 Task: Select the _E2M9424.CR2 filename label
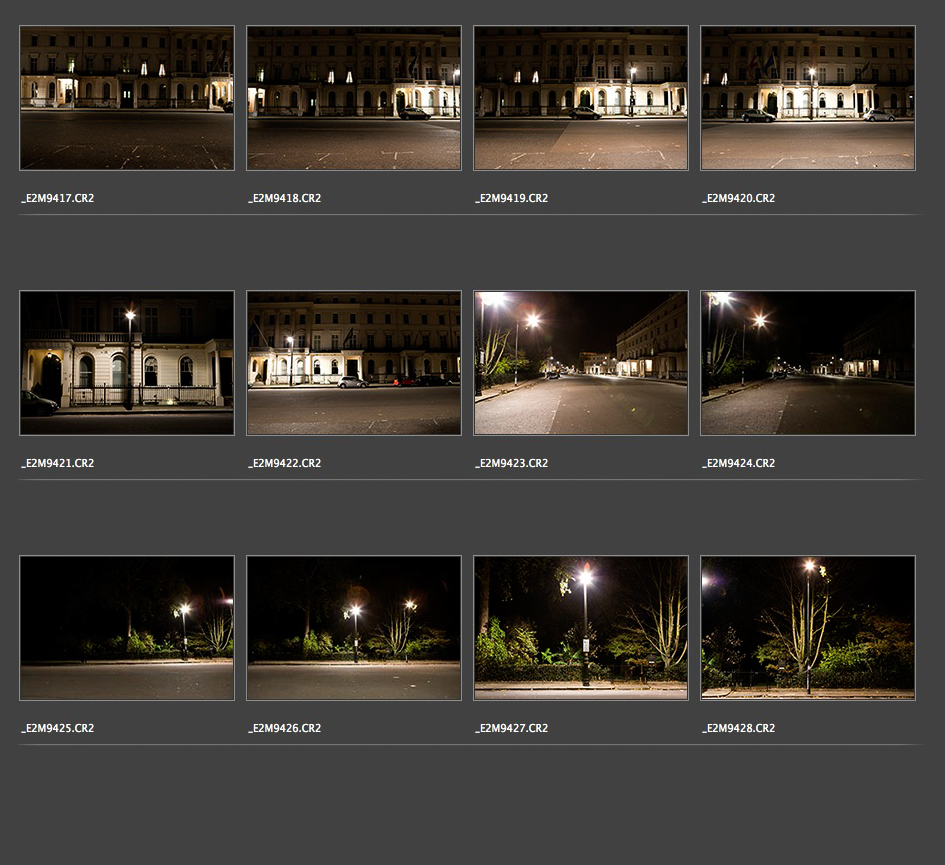pos(739,463)
